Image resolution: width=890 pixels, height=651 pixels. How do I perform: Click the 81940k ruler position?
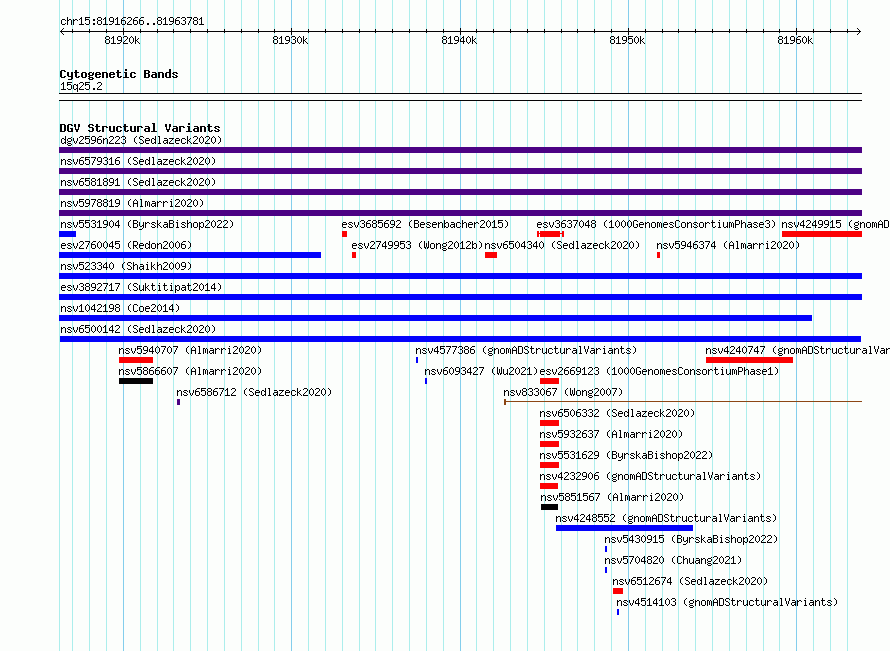tap(459, 40)
